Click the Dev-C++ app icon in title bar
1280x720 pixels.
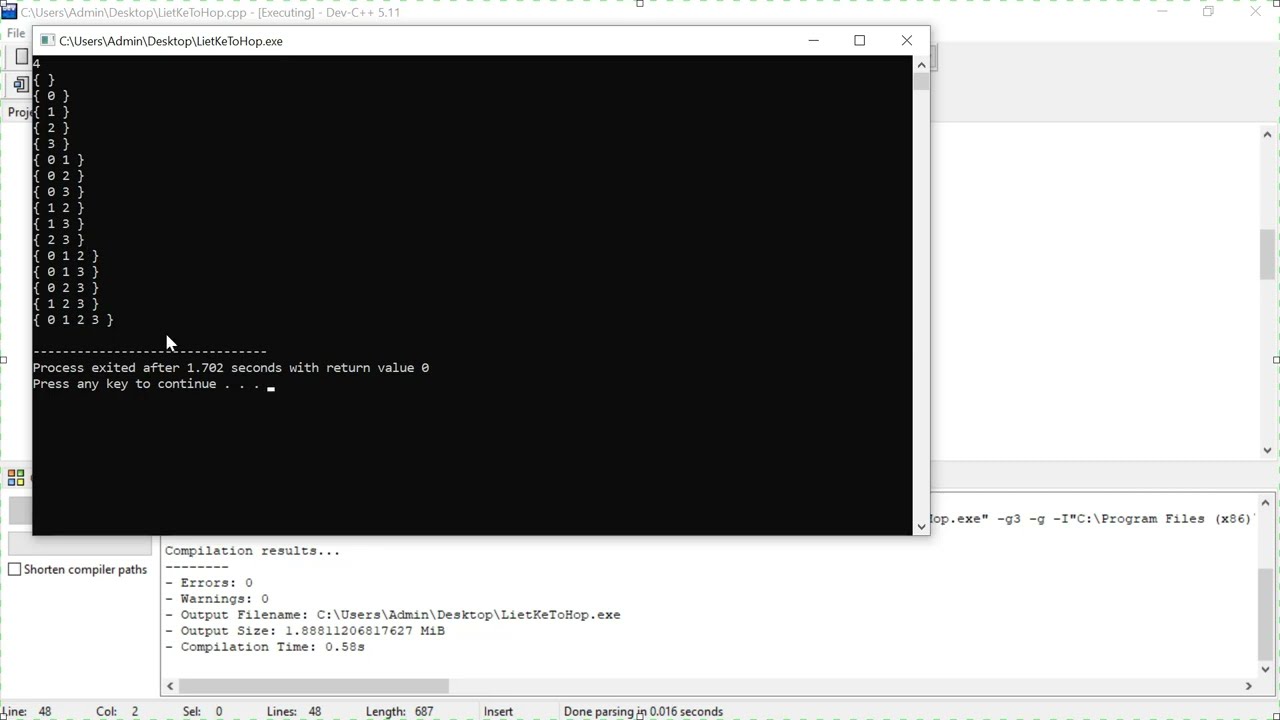[x=9, y=12]
